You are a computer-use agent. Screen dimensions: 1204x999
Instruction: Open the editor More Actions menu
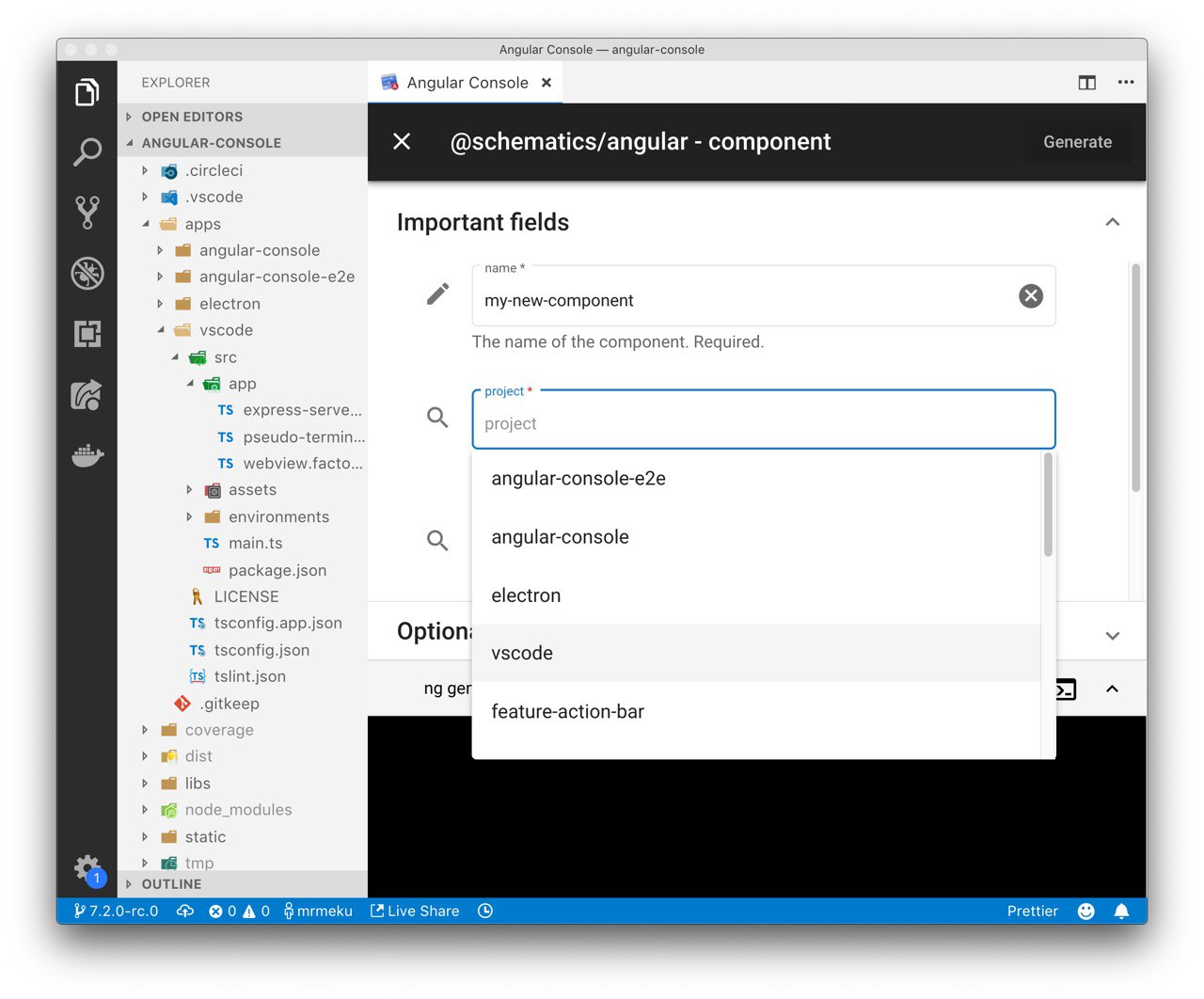pyautogui.click(x=1126, y=83)
